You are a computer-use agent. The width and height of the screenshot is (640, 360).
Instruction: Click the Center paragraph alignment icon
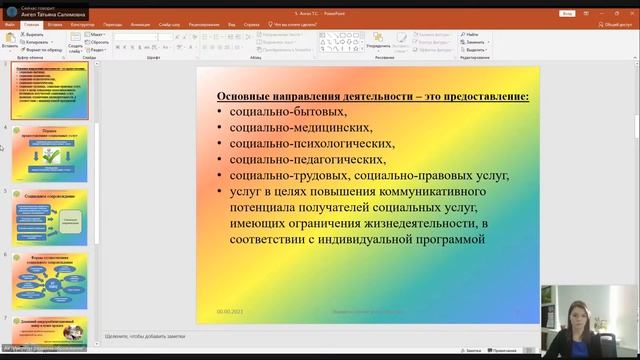point(213,48)
